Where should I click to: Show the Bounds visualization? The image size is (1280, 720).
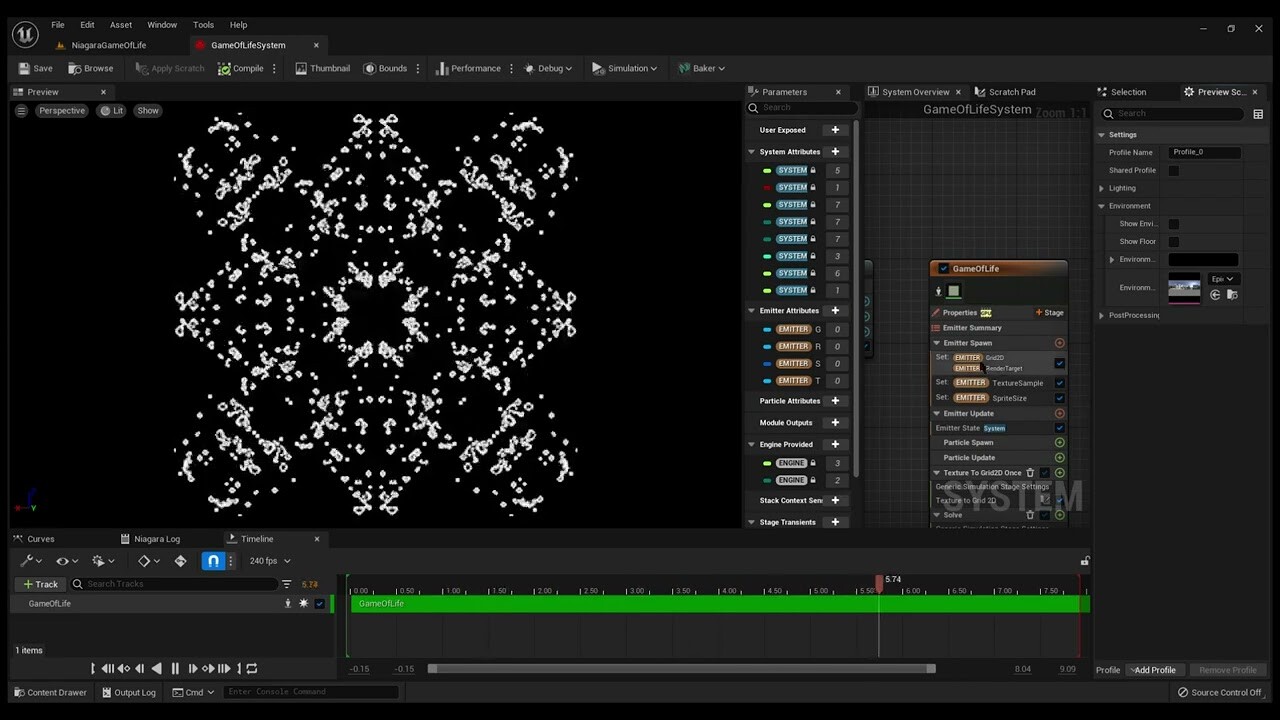click(385, 68)
